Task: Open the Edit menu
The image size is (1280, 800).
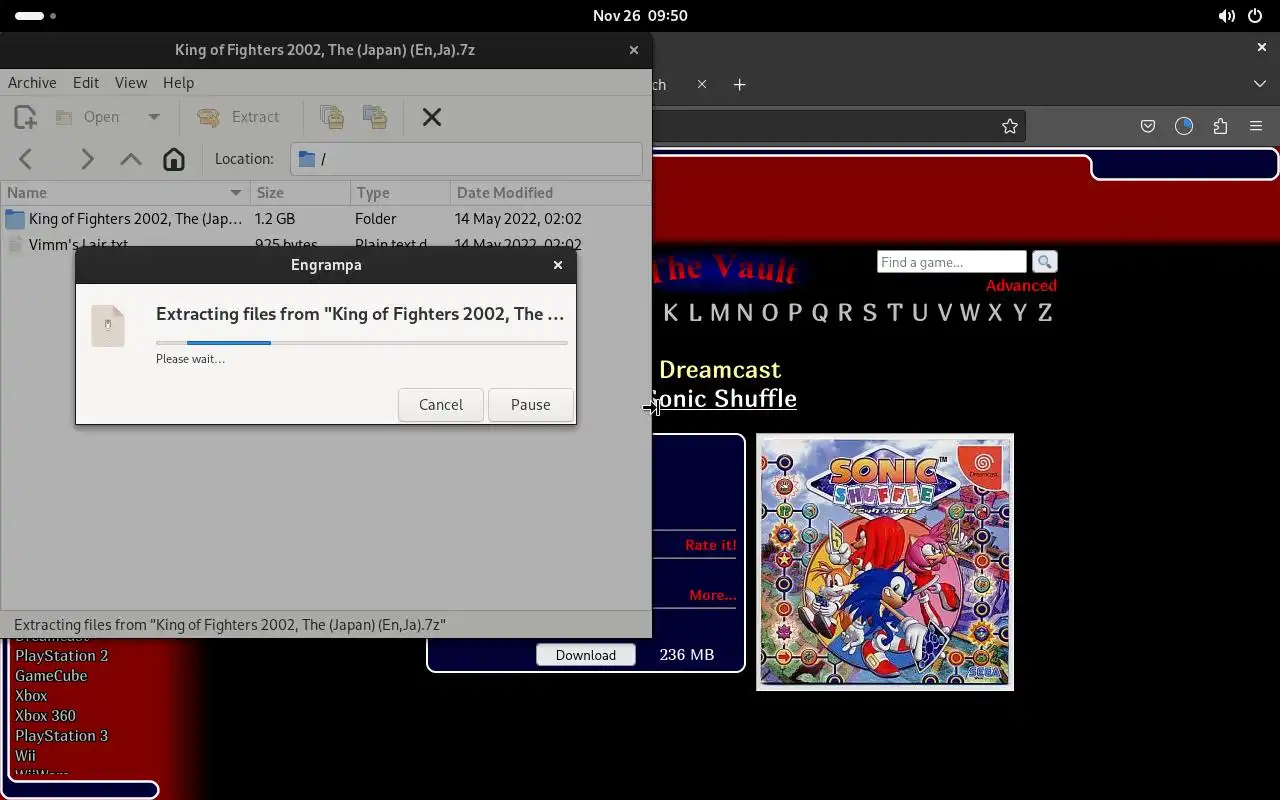Action: (x=86, y=83)
